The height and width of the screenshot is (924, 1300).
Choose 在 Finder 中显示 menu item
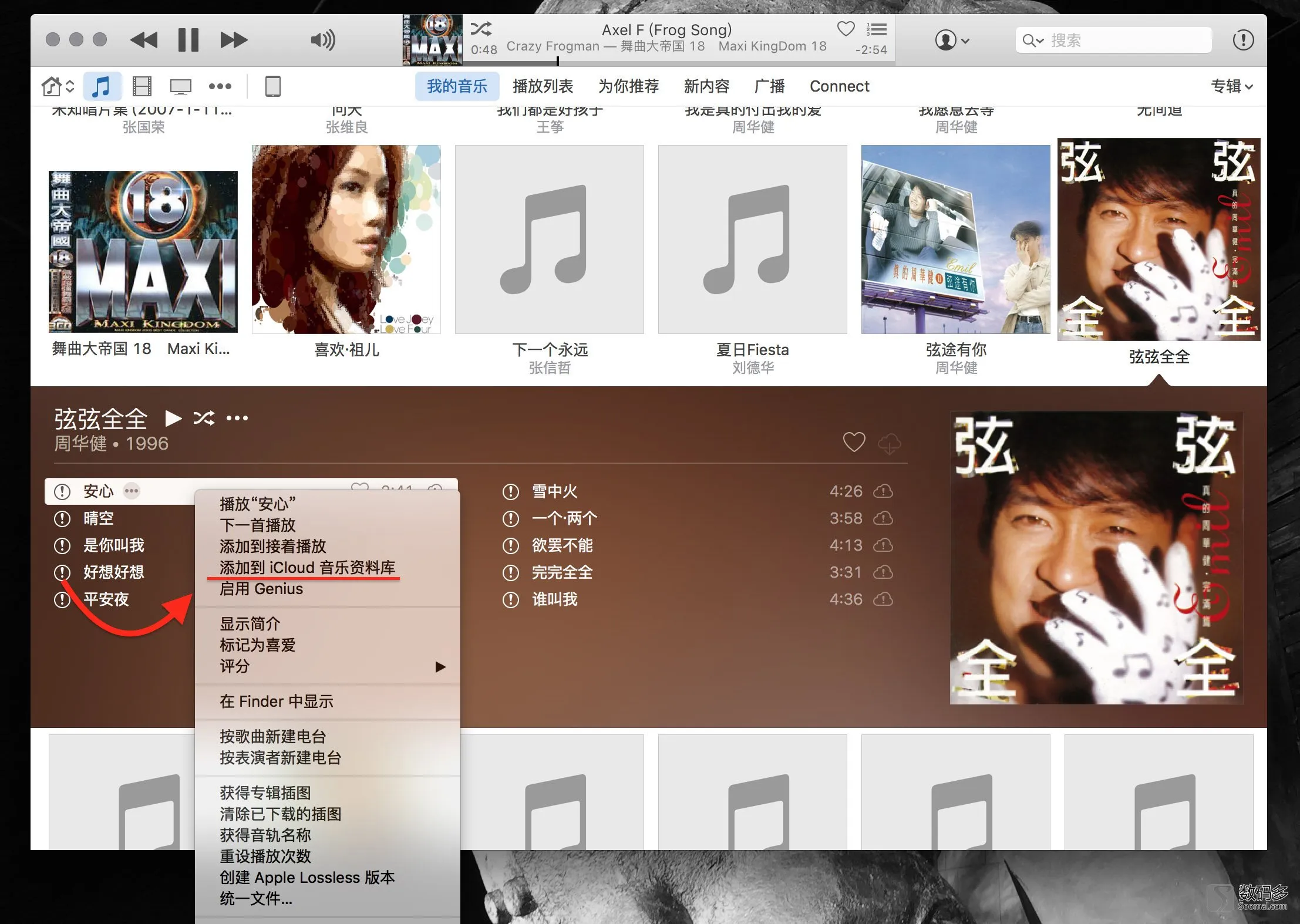(328, 701)
